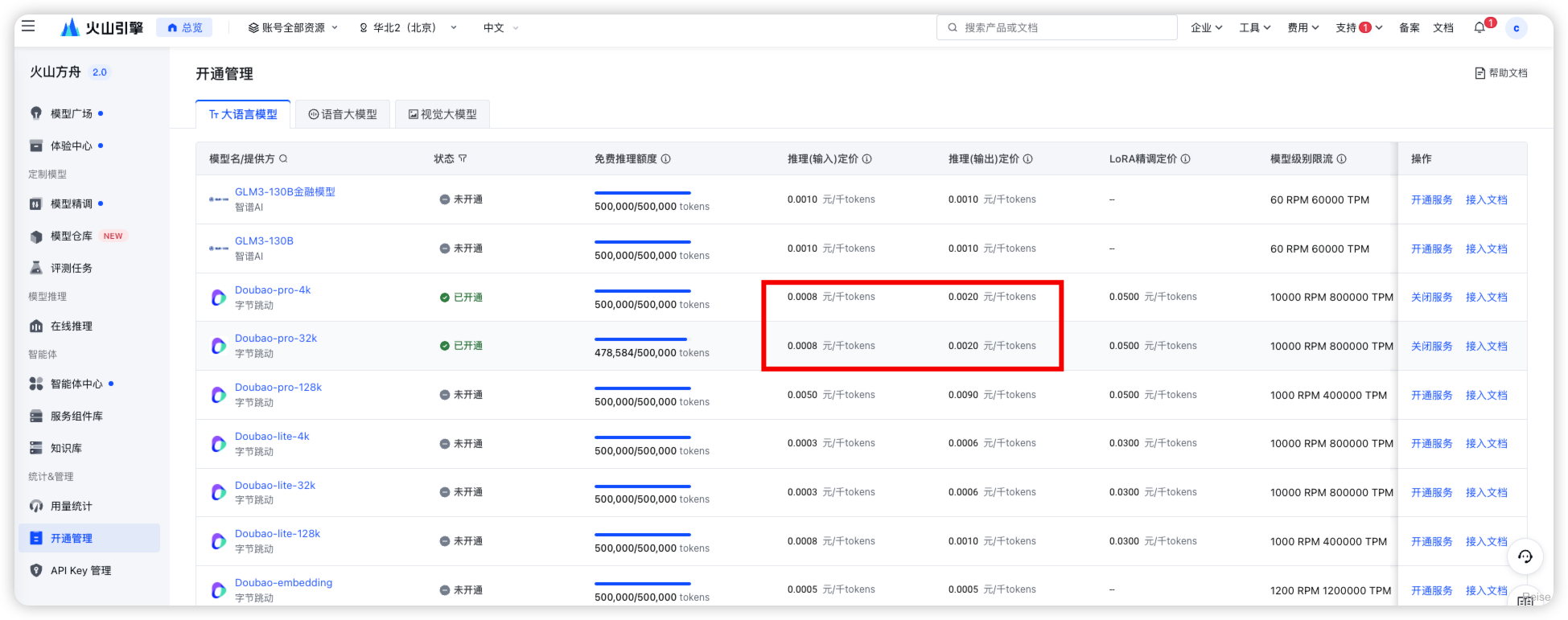Click the 1000 RPM 400000 TPM limit for Doubao-pro-128k

(1328, 395)
